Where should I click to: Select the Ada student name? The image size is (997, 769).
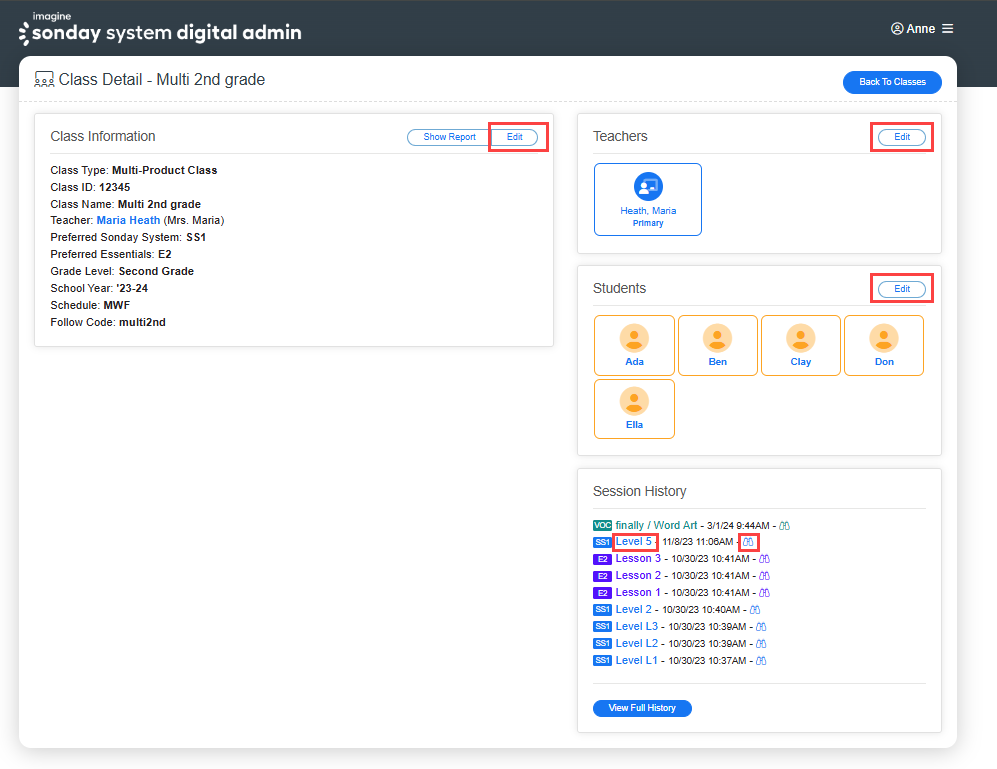pyautogui.click(x=634, y=362)
